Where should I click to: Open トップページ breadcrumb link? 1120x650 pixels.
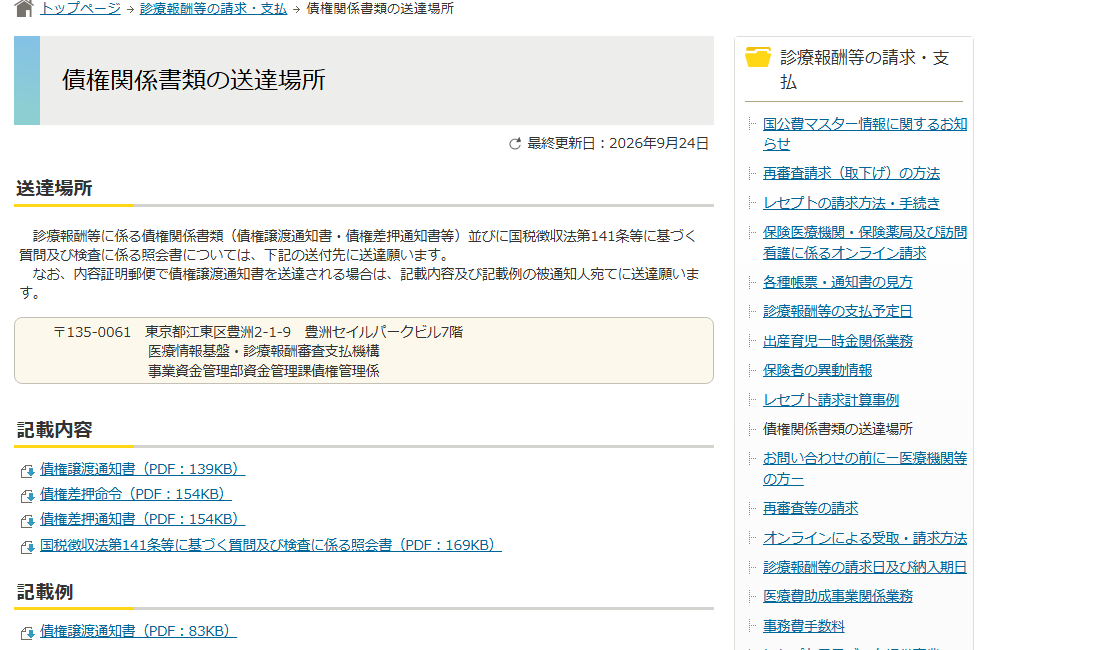(x=81, y=9)
